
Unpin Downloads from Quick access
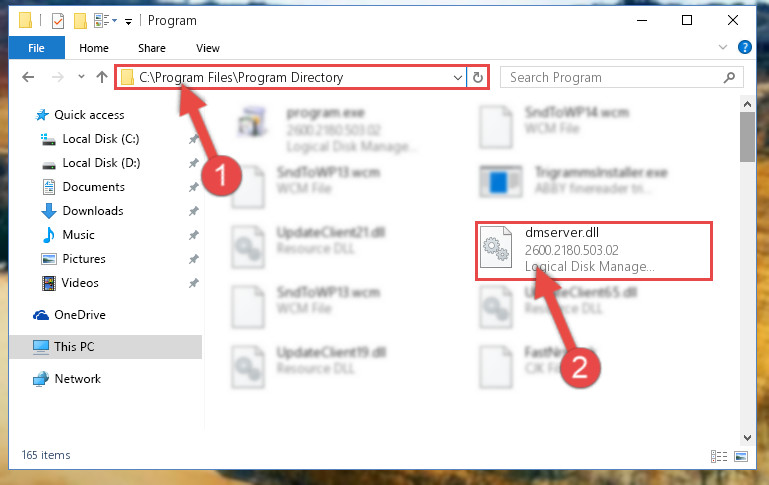coord(194,211)
